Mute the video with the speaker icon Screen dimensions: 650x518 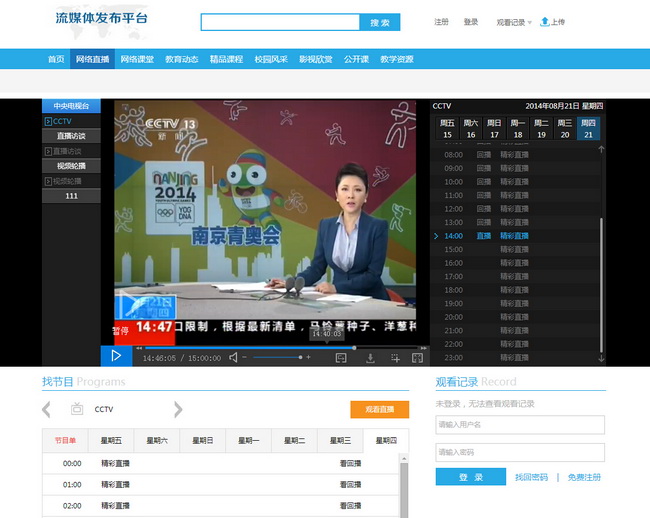click(233, 358)
